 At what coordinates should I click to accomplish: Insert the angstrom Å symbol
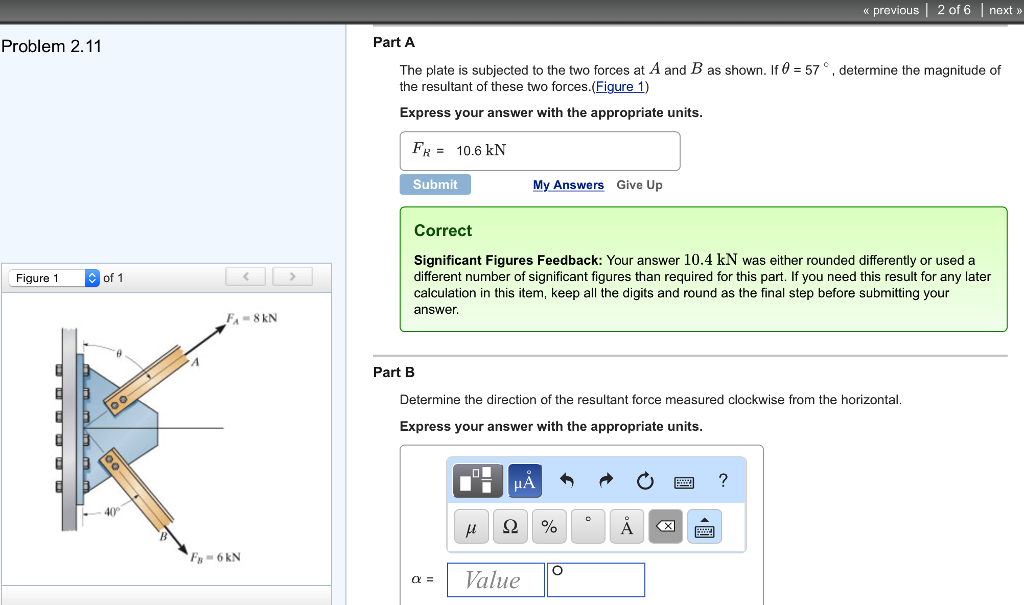coord(627,527)
